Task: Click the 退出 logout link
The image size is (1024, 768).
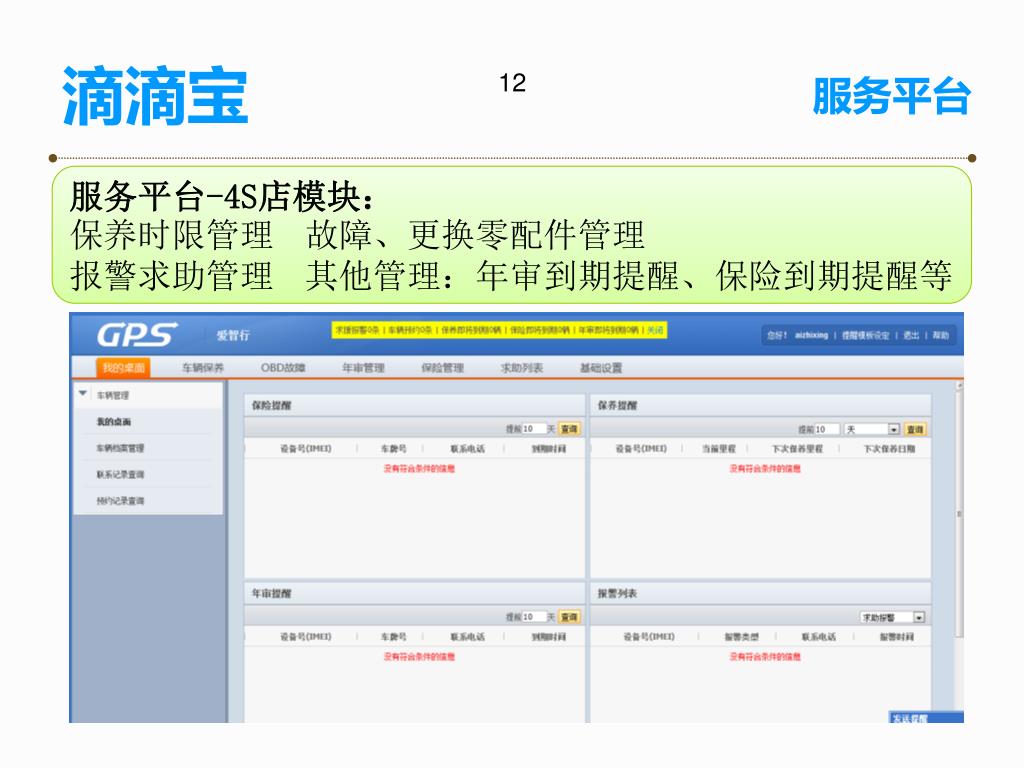Action: pyautogui.click(x=911, y=335)
